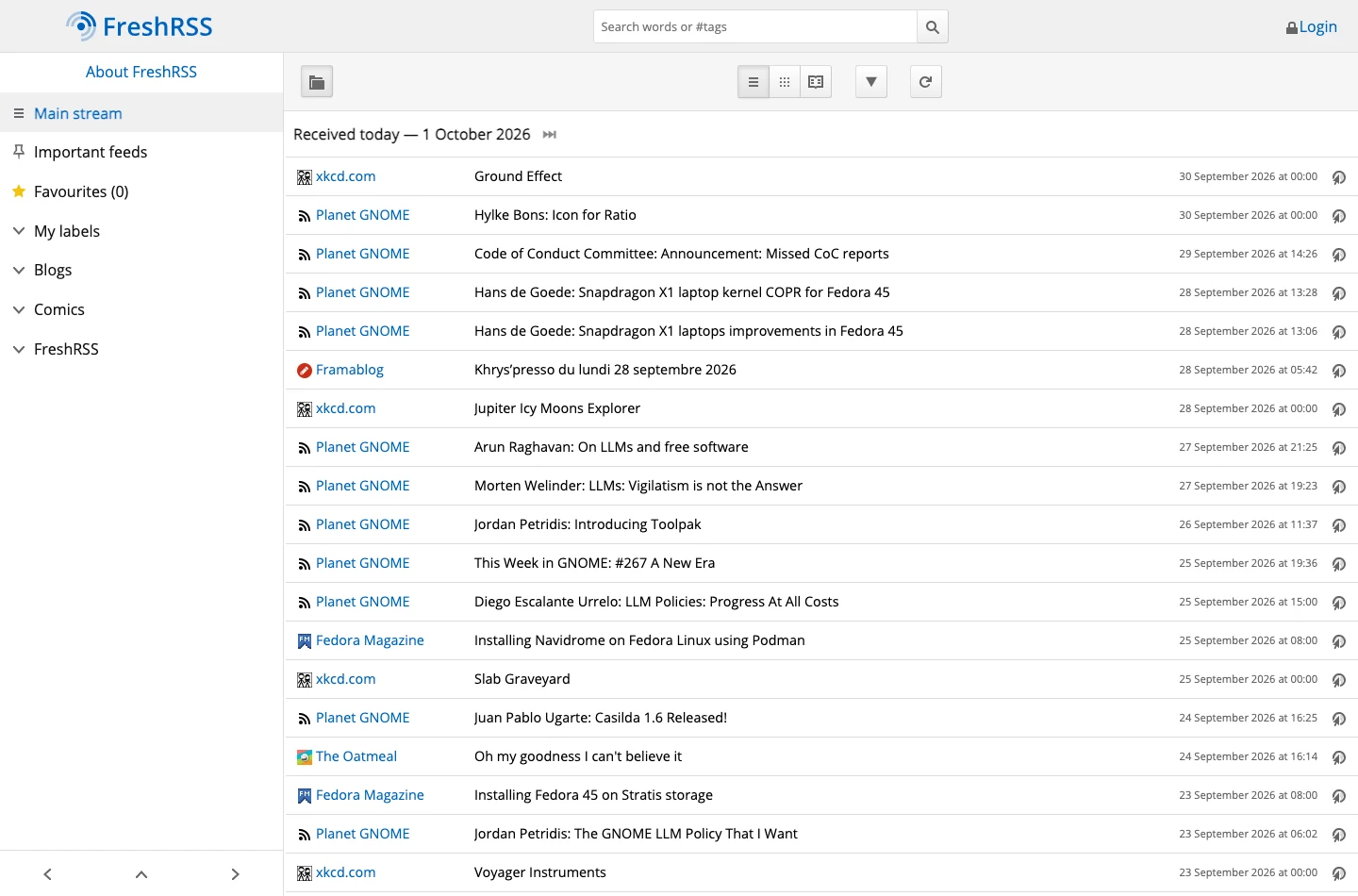Open the category folder toggle icon
1358x896 pixels.
point(317,82)
